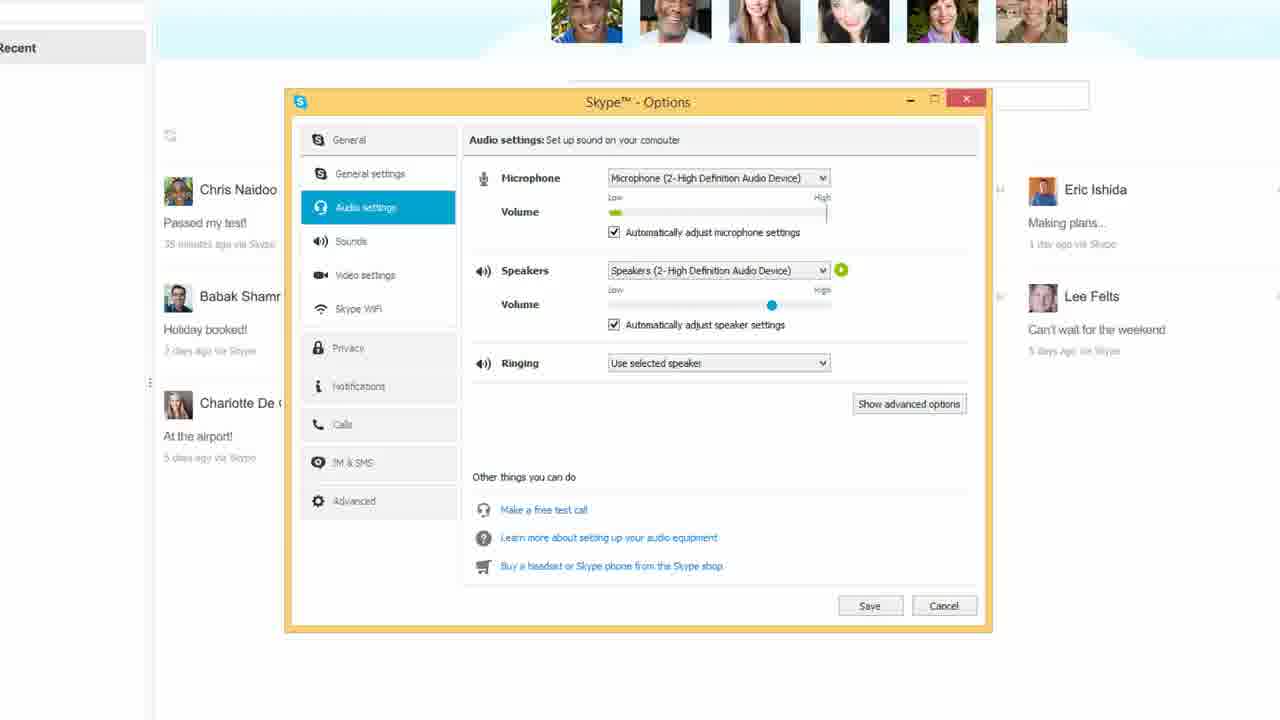1280x720 pixels.
Task: Click the speaker volume slider handle
Action: point(772,305)
